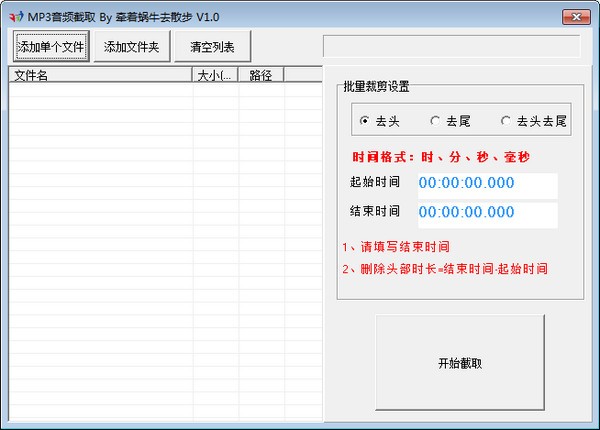Select the 去头 radio option

(364, 121)
